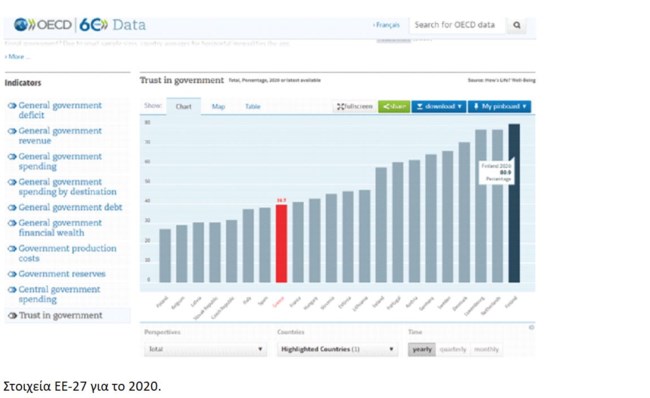Select the monthly time option
This screenshot has height=398, width=650.
[486, 349]
